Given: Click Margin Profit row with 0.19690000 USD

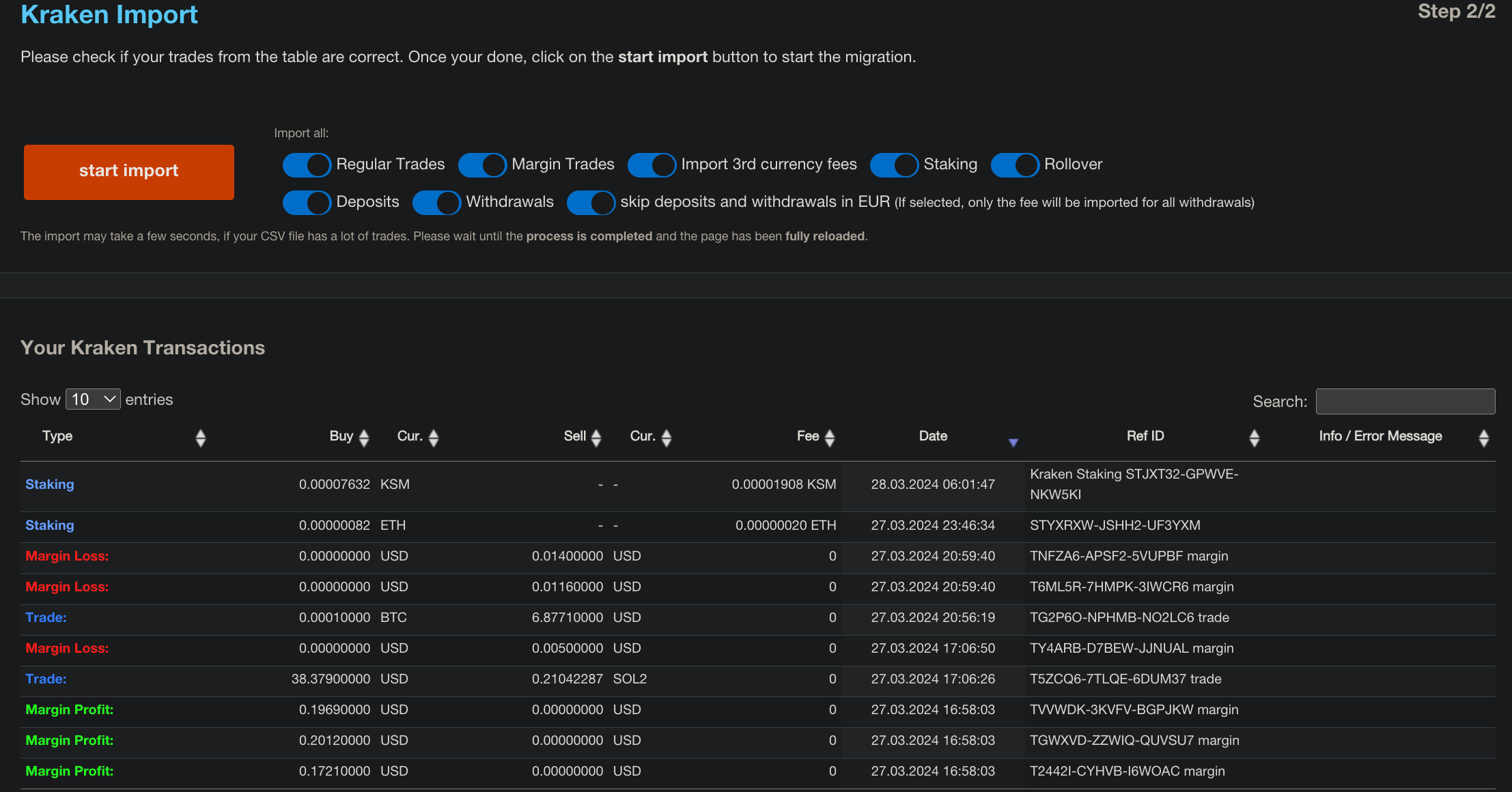Looking at the screenshot, I should (757, 711).
